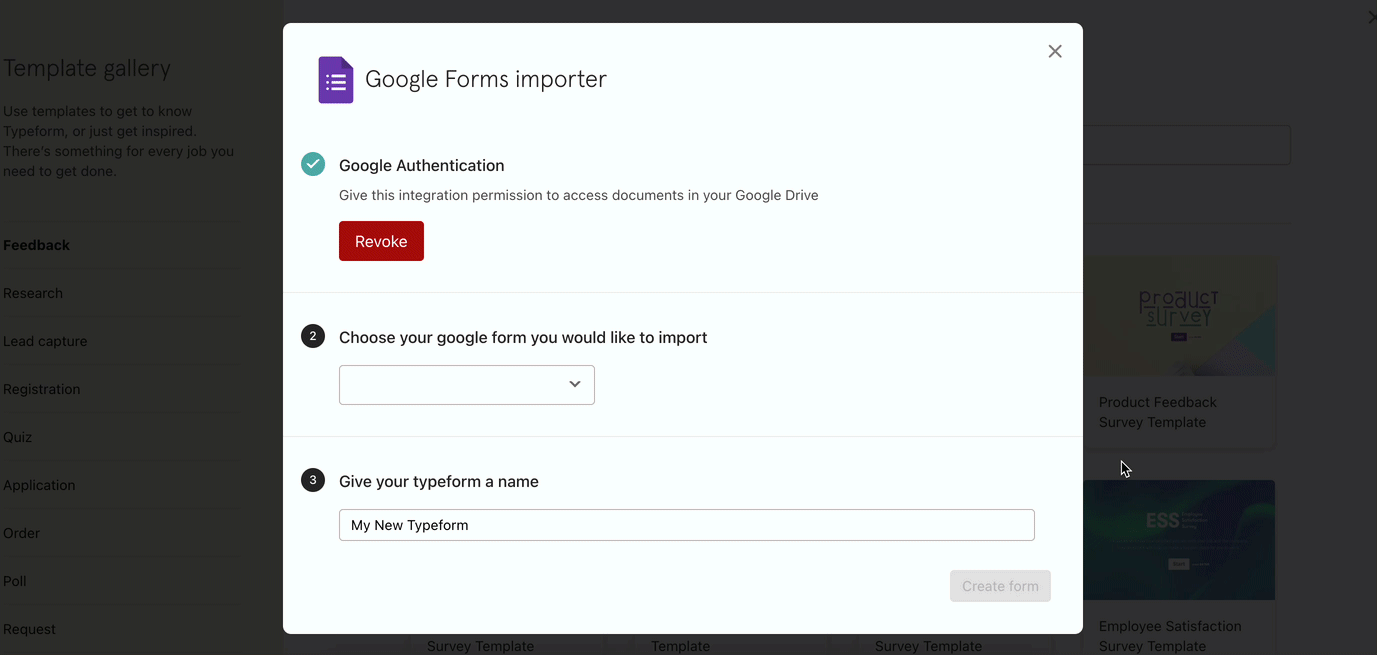Click the green Google Authentication checkmark icon

tap(313, 164)
